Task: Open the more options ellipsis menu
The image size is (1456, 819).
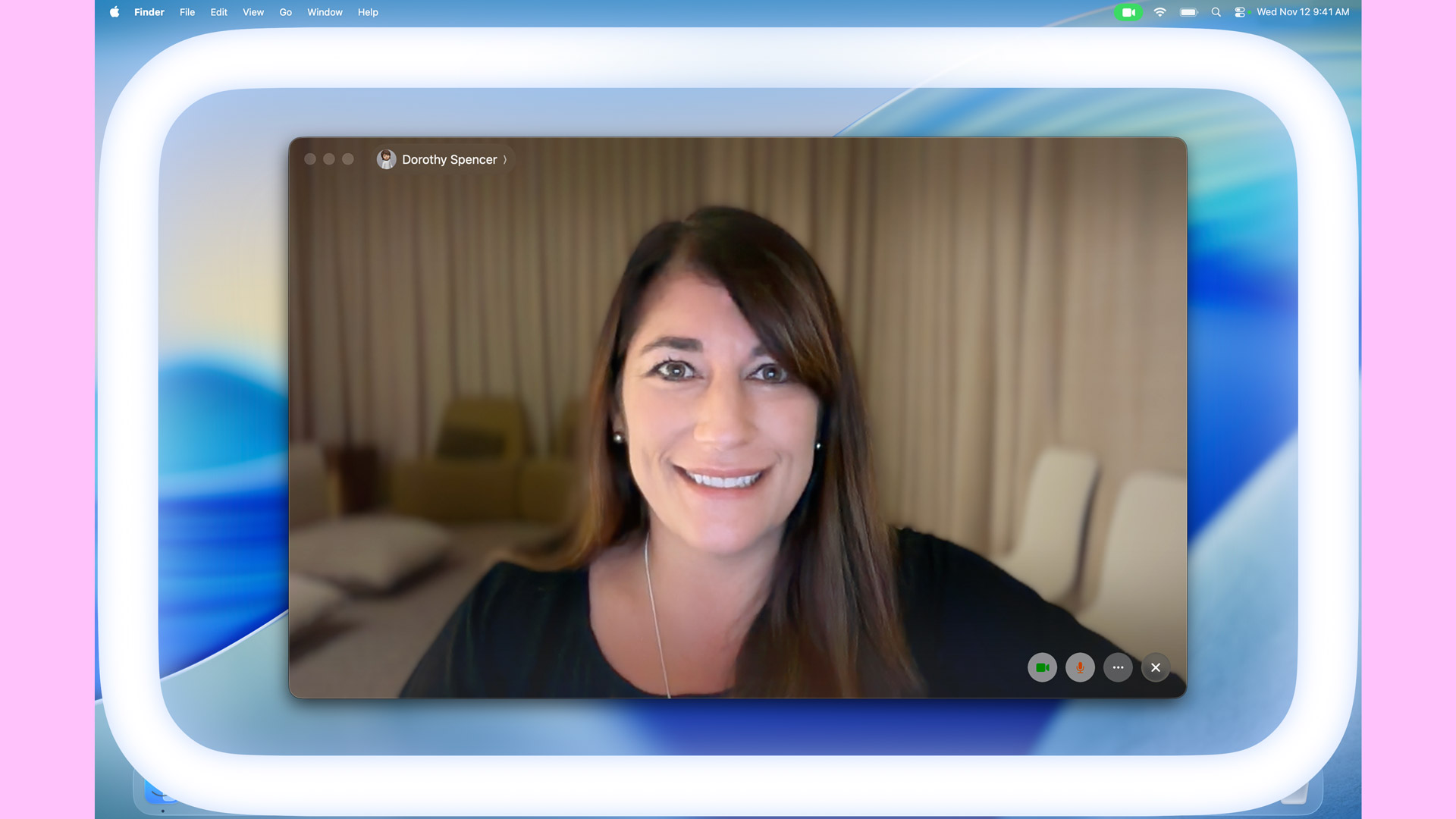Action: (x=1118, y=667)
